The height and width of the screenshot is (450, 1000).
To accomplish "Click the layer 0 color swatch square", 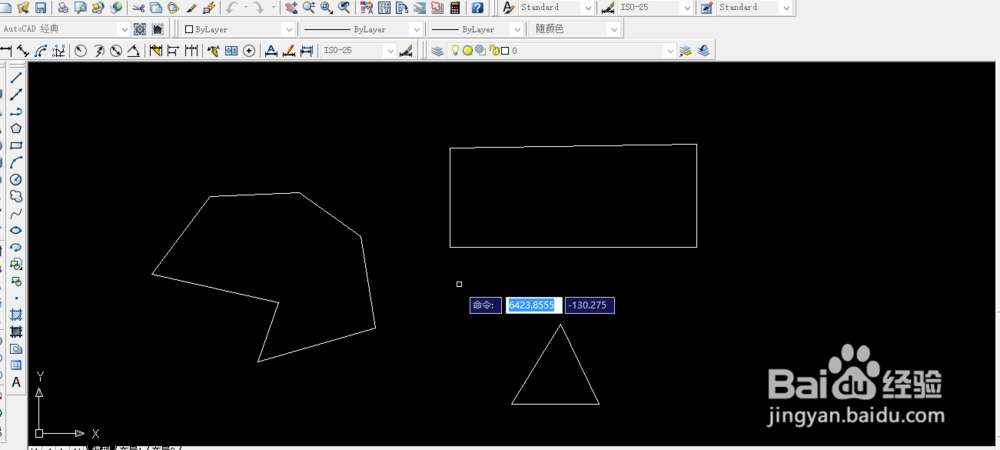I will coord(504,50).
